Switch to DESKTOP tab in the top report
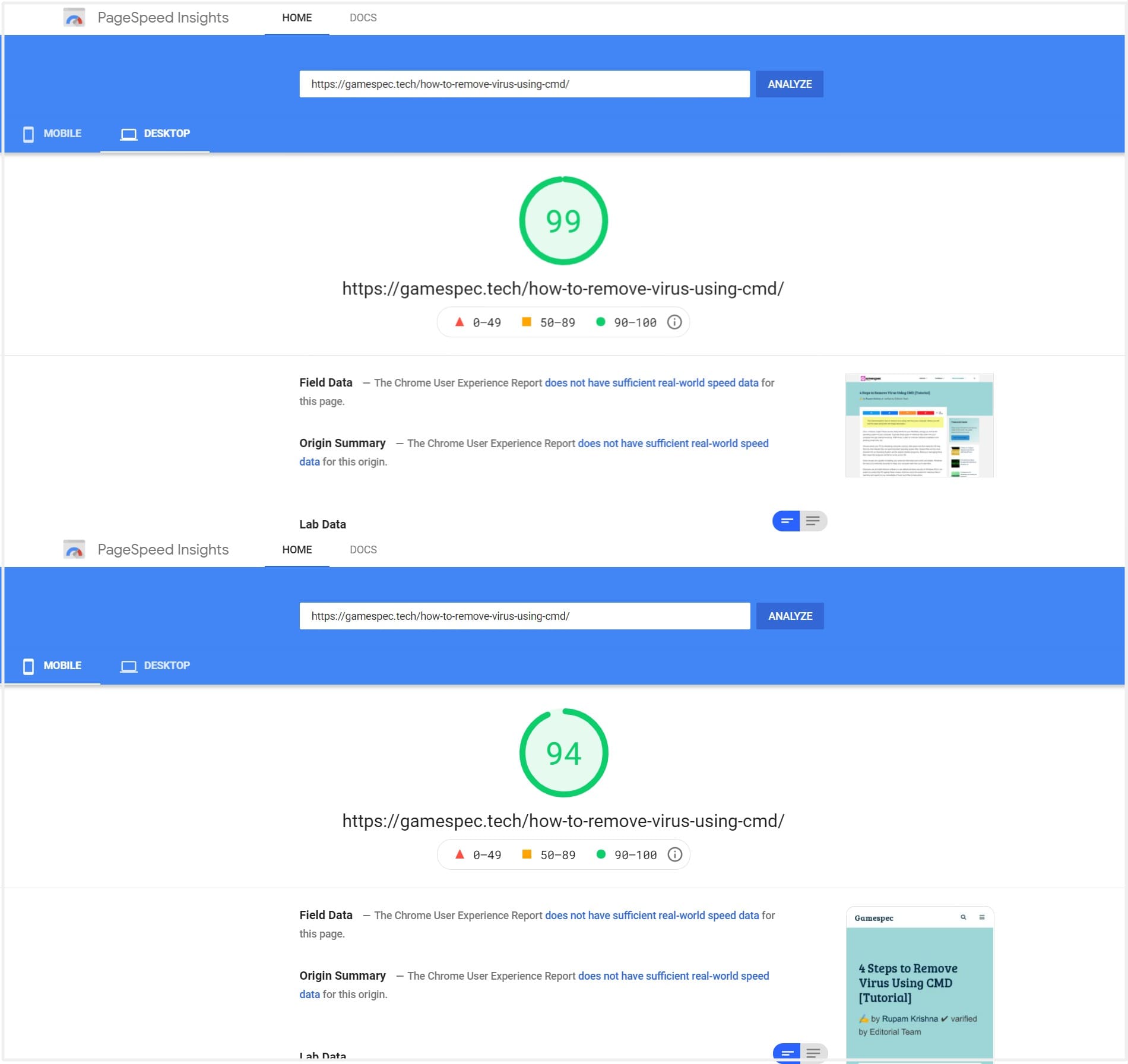 click(x=155, y=134)
